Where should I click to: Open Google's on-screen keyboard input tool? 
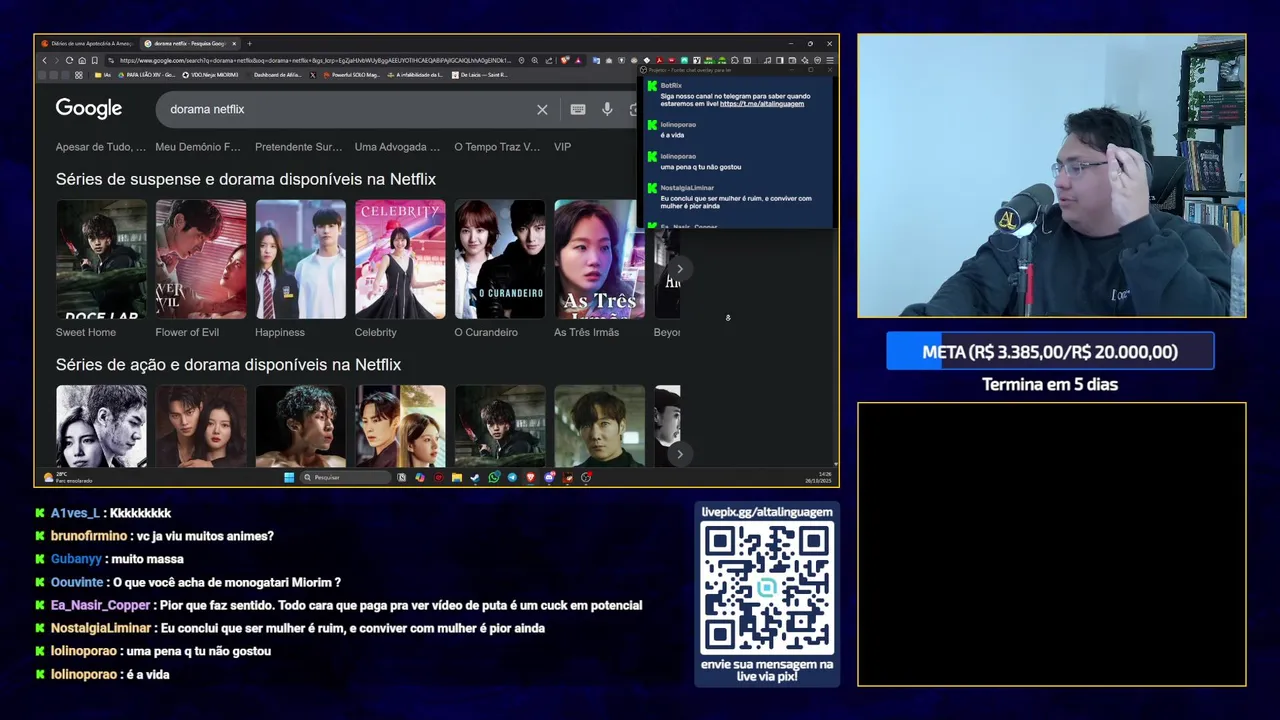(x=578, y=109)
